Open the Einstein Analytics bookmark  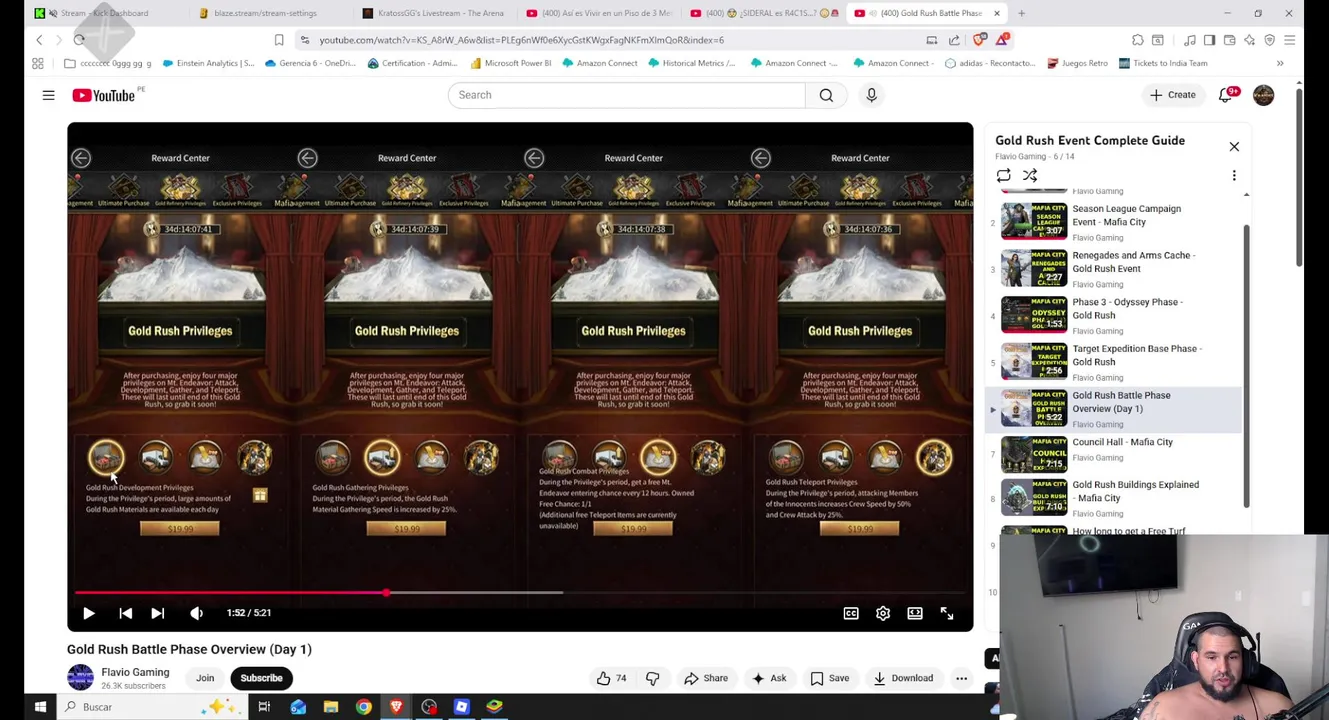pos(208,63)
